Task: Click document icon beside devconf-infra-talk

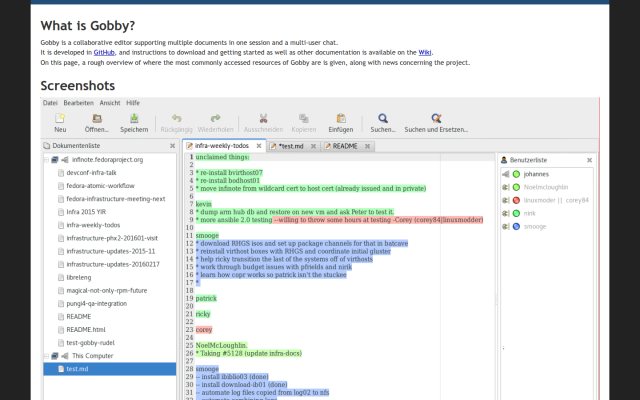Action: [x=61, y=173]
